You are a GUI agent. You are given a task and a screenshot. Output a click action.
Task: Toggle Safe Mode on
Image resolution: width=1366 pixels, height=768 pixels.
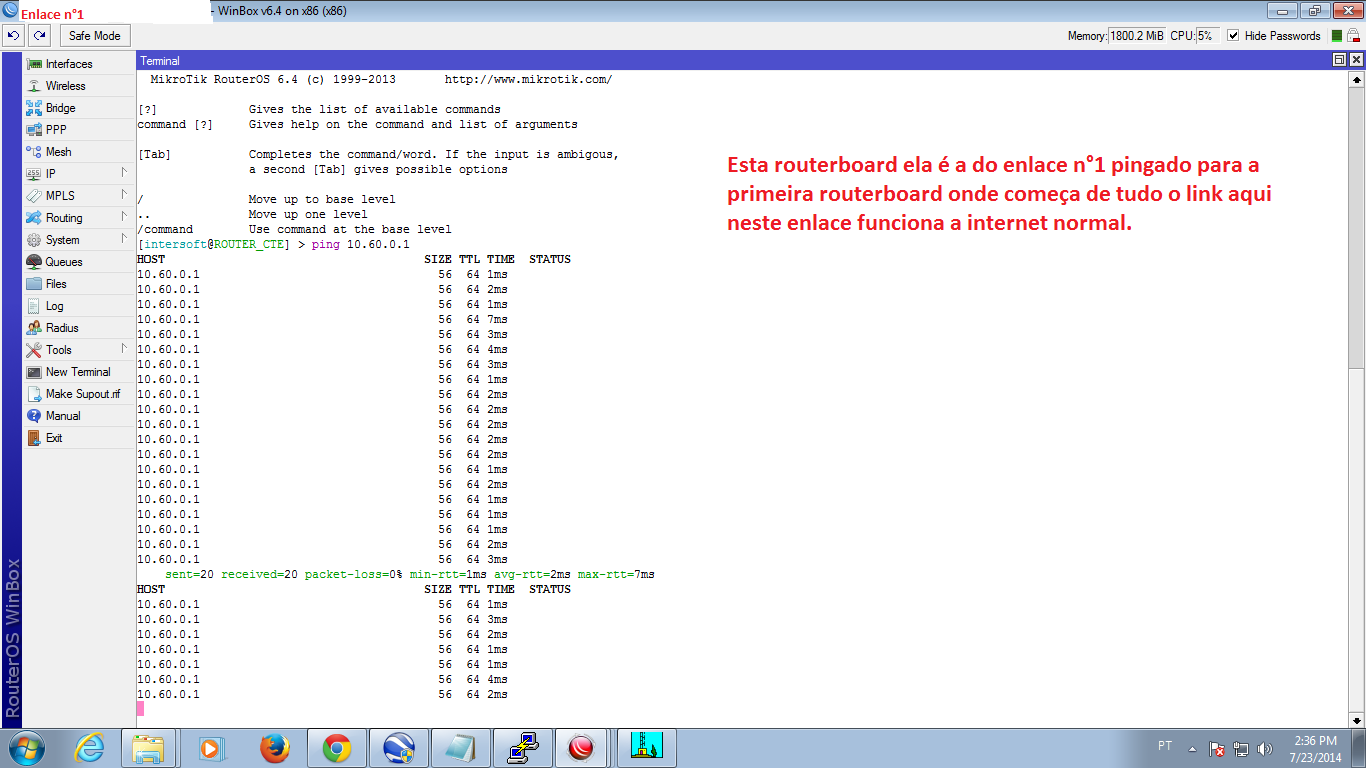pyautogui.click(x=94, y=35)
